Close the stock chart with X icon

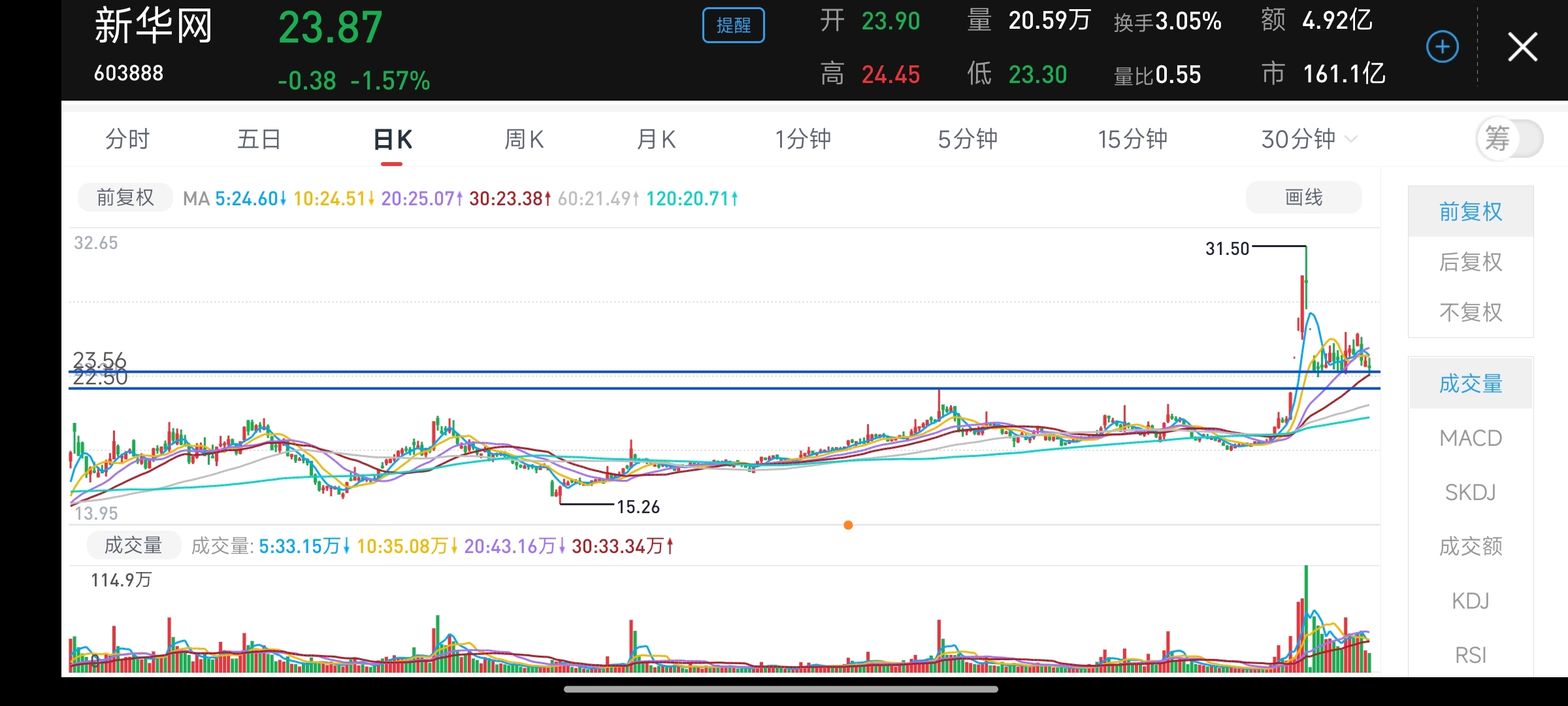[x=1522, y=47]
